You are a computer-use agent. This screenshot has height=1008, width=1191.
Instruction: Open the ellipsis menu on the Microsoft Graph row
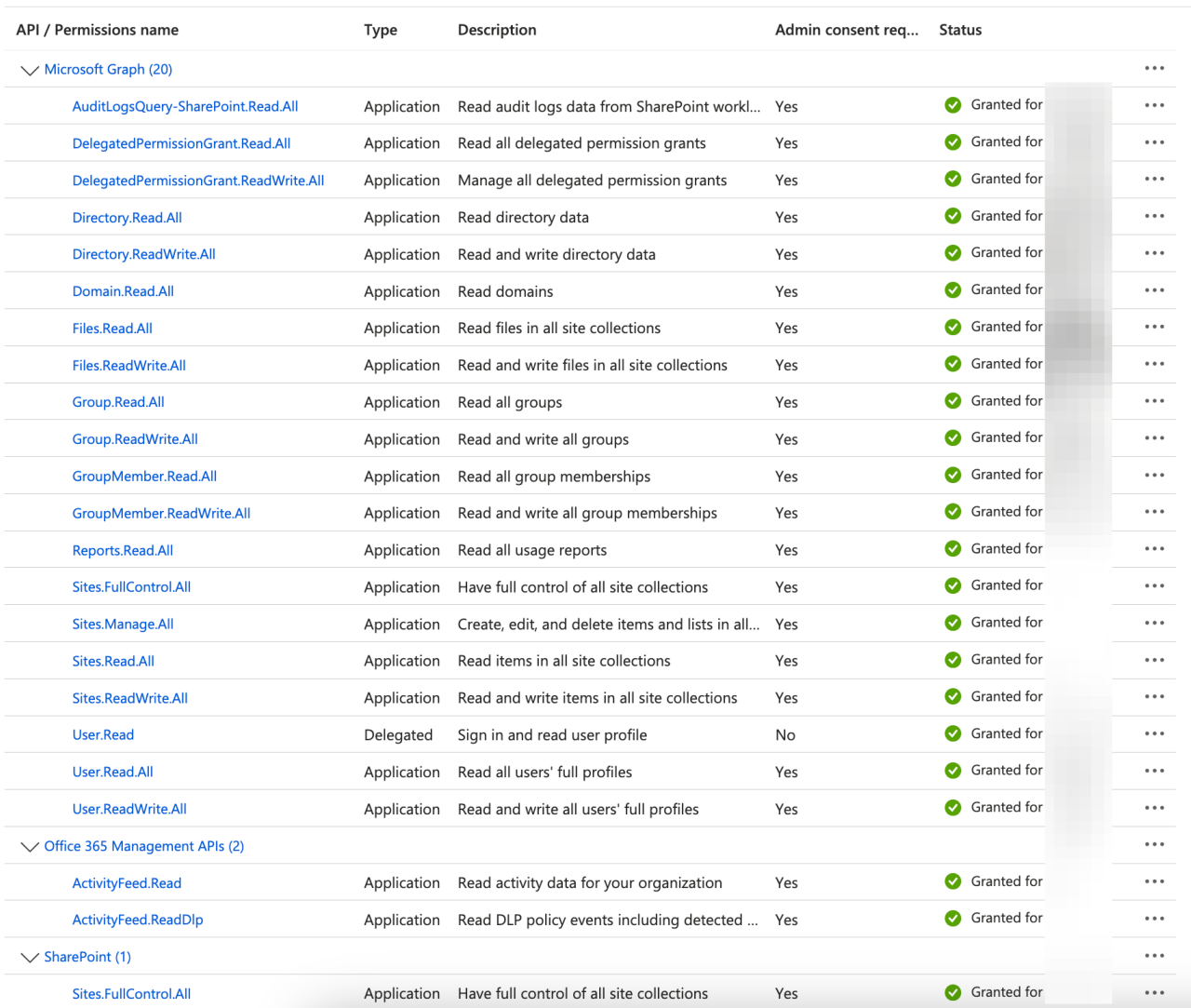(x=1154, y=67)
